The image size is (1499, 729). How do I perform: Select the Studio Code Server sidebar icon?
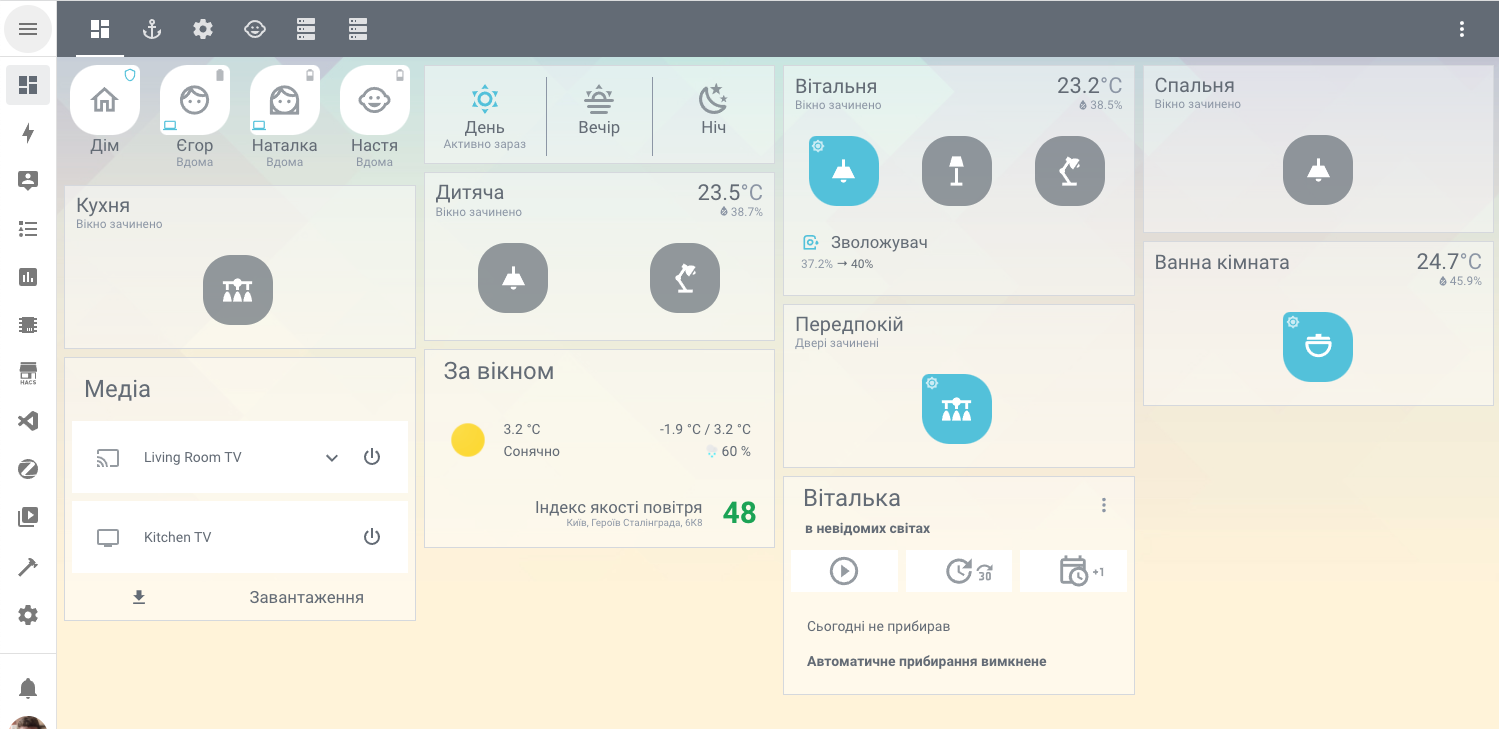(27, 420)
